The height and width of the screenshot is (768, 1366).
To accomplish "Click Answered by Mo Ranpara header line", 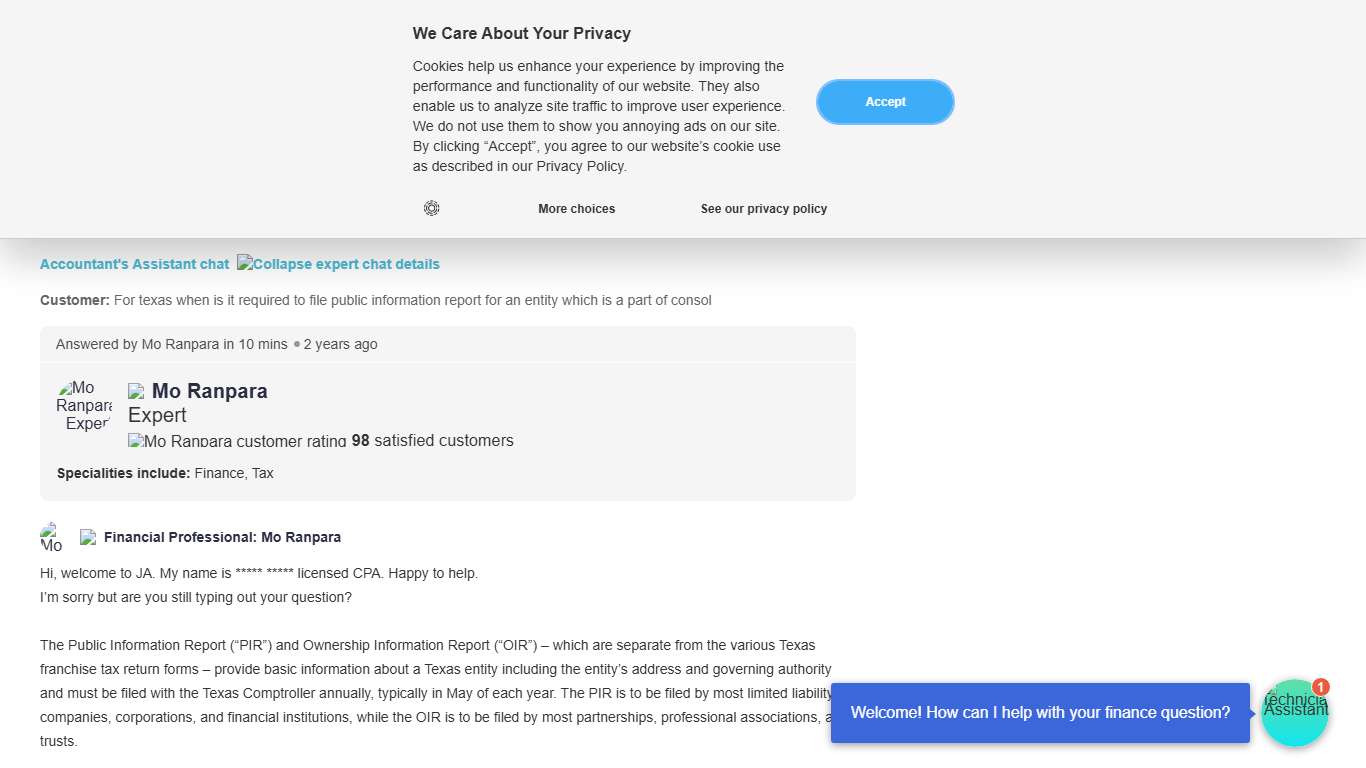I will point(217,344).
